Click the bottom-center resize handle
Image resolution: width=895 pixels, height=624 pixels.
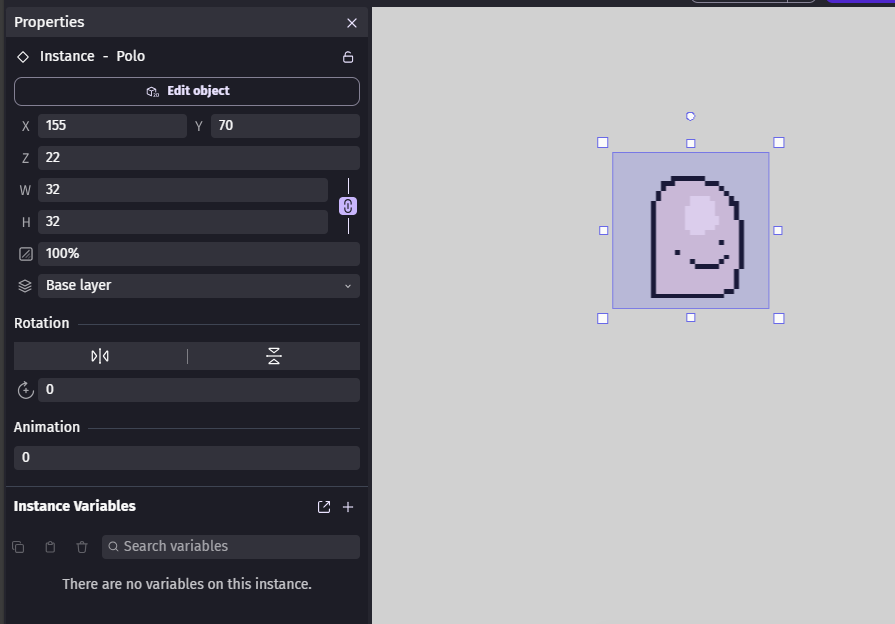(691, 317)
